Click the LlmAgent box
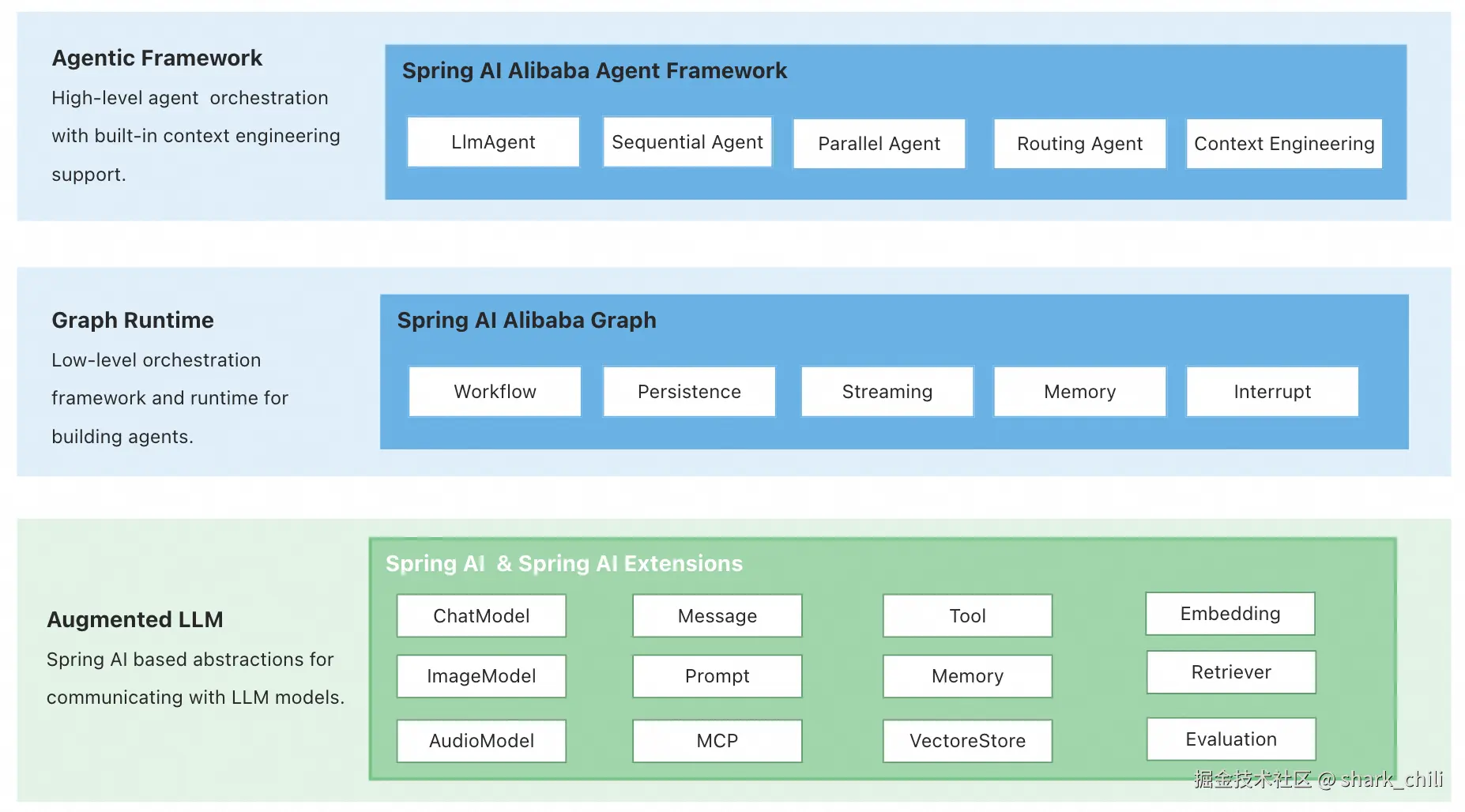1465x812 pixels. point(493,142)
